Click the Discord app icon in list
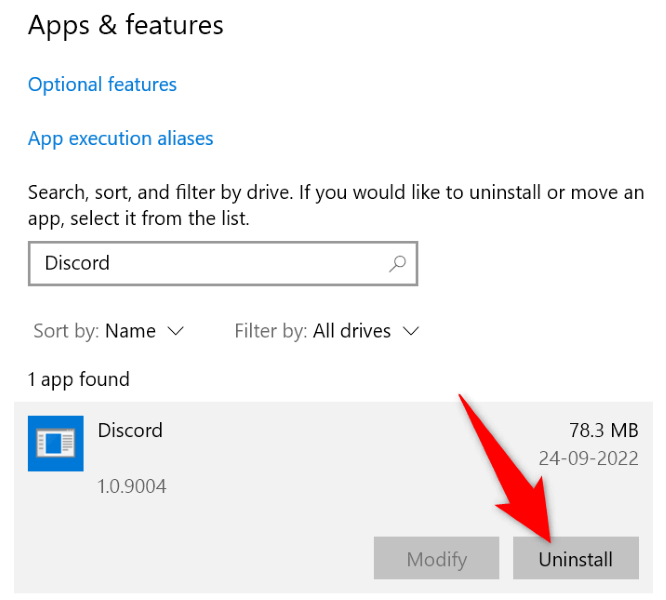666x600 pixels. point(56,444)
